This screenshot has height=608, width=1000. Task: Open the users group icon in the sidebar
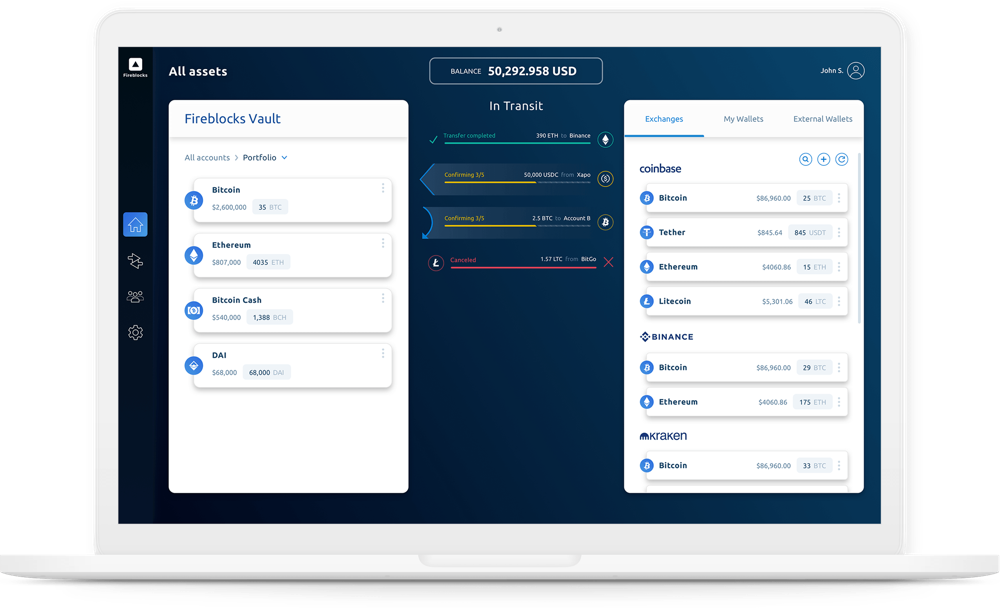point(135,297)
